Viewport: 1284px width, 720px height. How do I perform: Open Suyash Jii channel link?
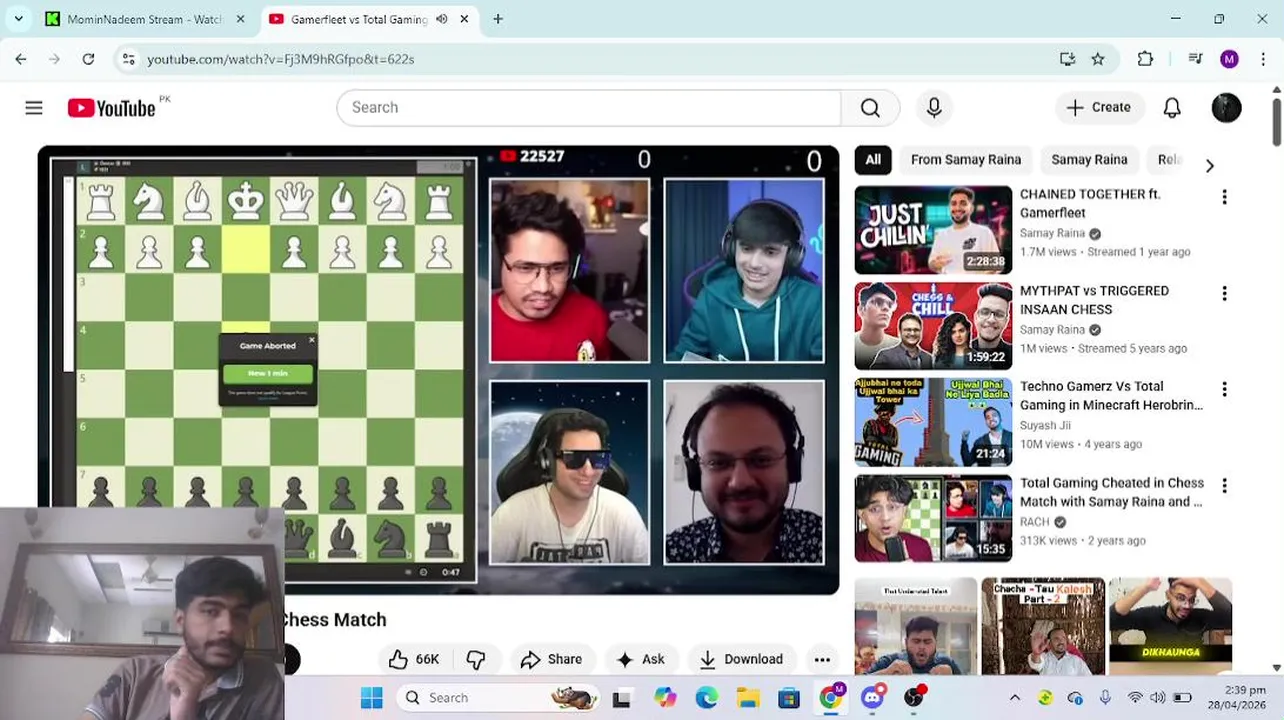(1045, 425)
